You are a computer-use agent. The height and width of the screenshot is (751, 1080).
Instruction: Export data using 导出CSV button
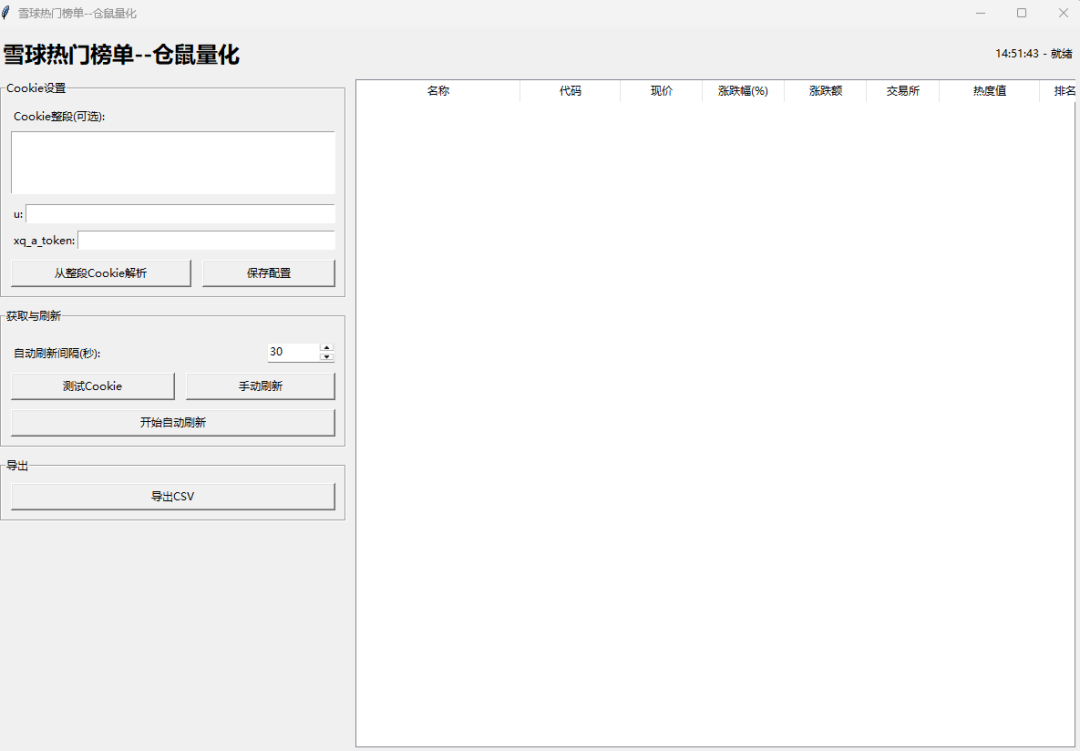(173, 496)
